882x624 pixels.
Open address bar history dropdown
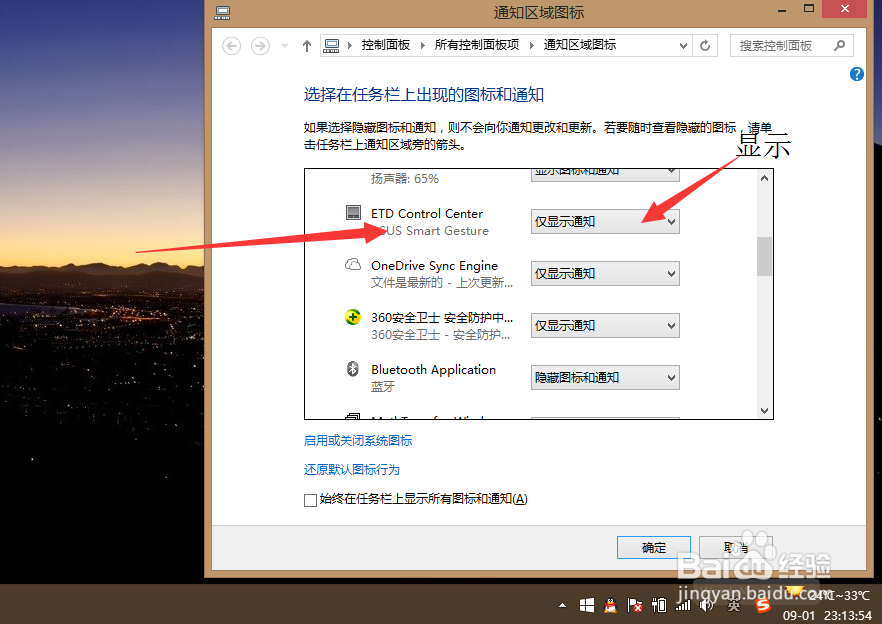click(x=683, y=46)
